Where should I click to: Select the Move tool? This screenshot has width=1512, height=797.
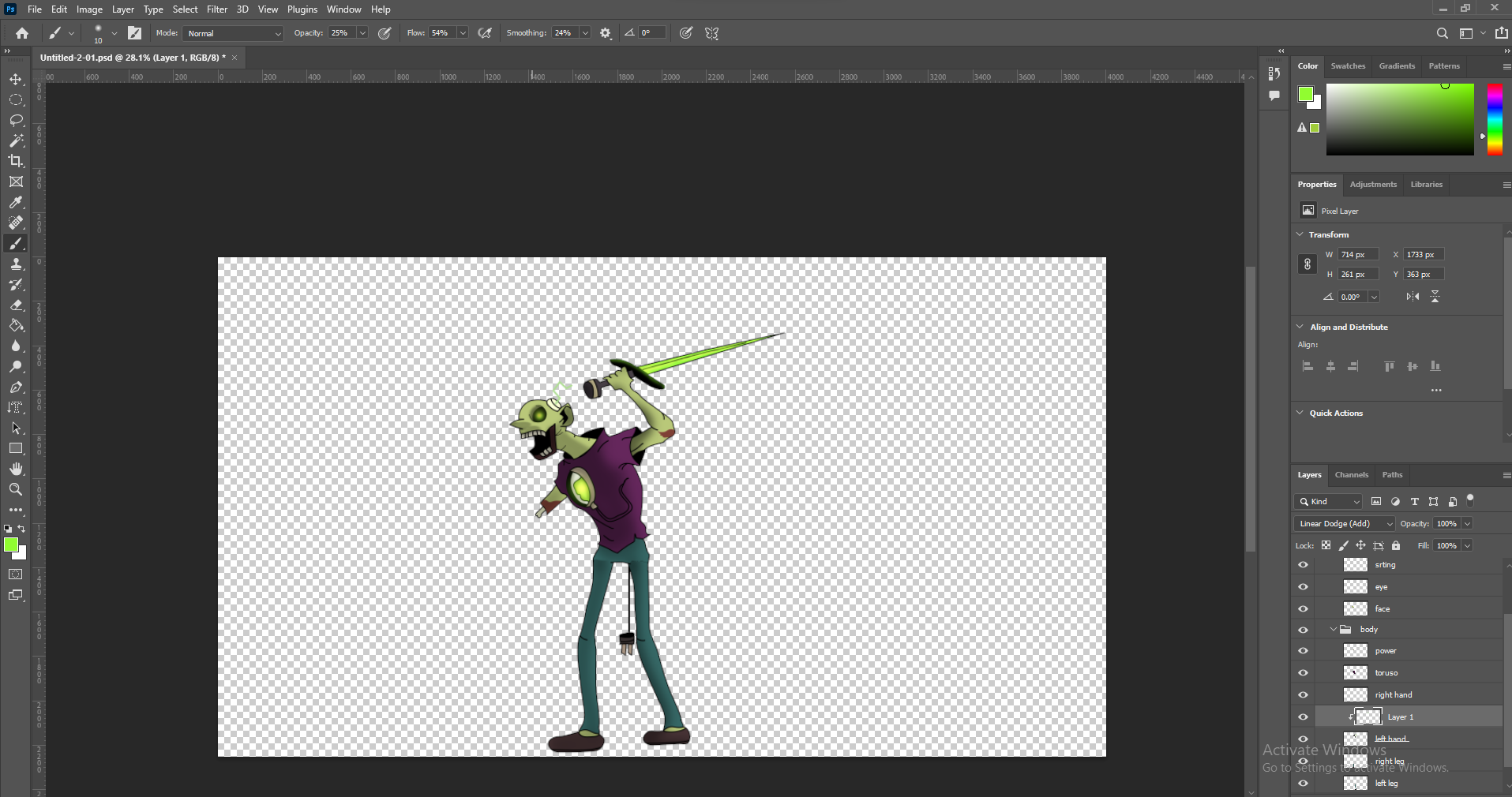point(16,80)
